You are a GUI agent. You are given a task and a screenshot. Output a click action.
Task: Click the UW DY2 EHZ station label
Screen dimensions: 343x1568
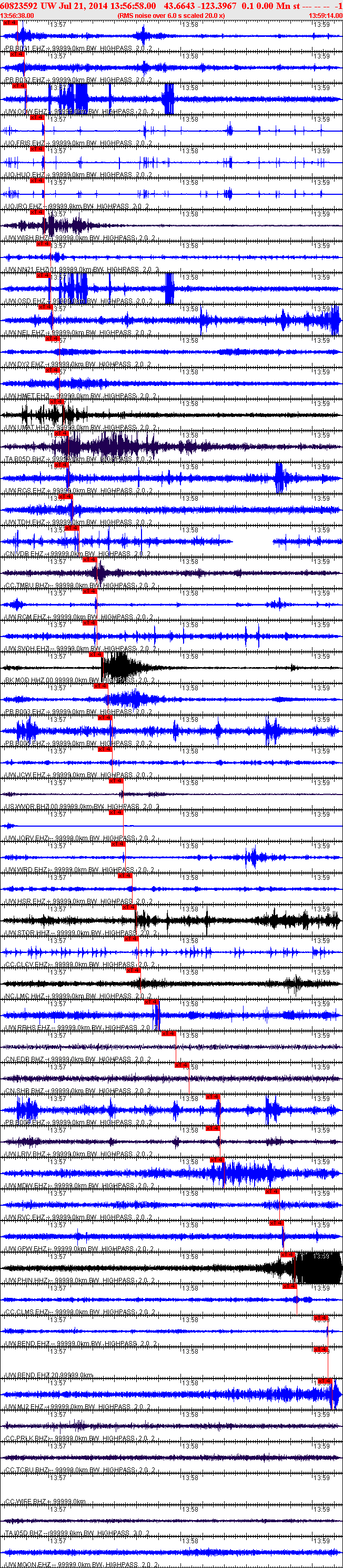pos(78,364)
